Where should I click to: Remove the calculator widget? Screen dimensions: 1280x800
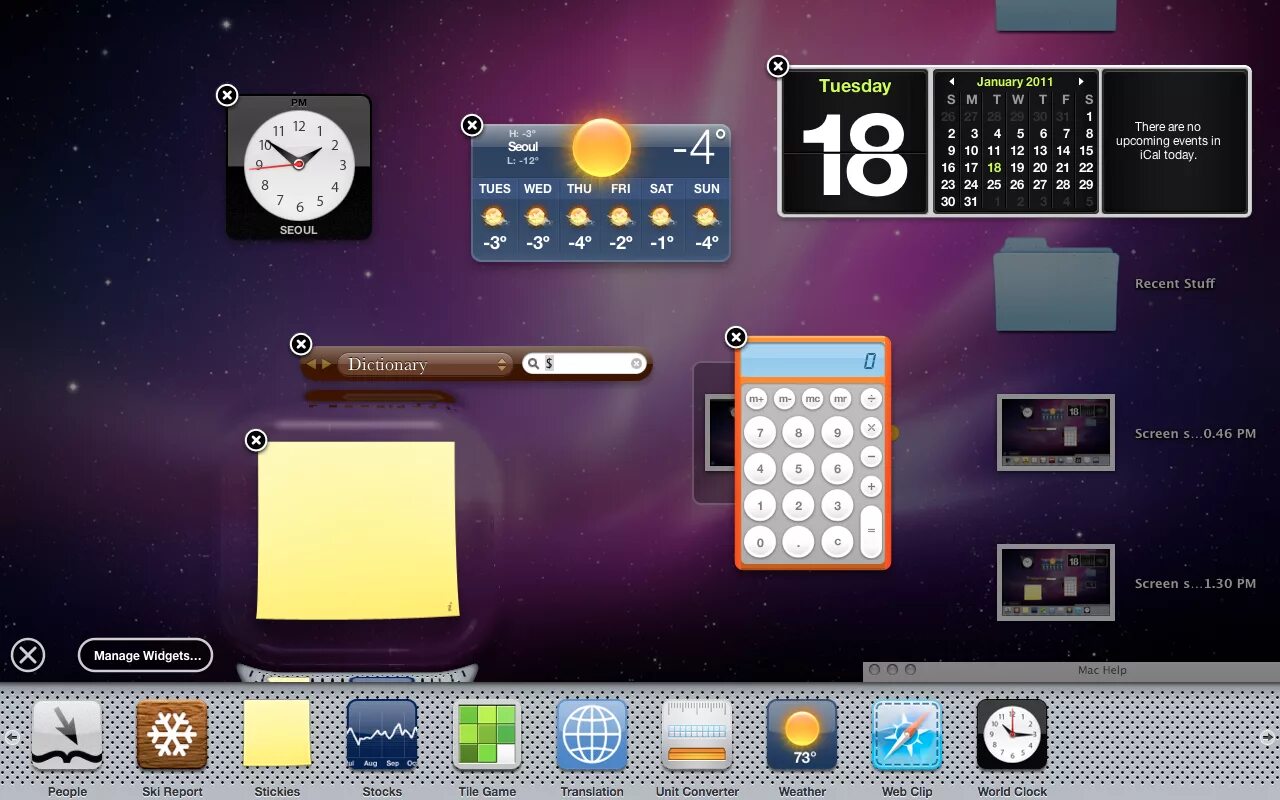(736, 337)
